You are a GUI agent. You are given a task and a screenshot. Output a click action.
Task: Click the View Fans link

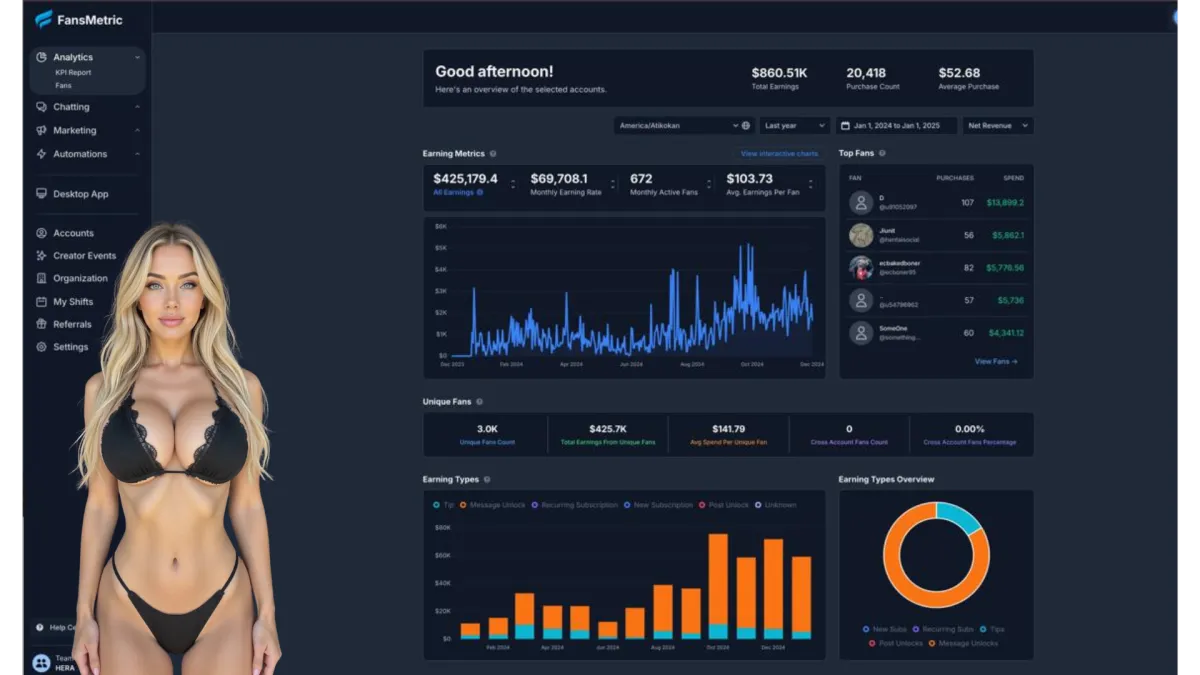click(x=996, y=362)
